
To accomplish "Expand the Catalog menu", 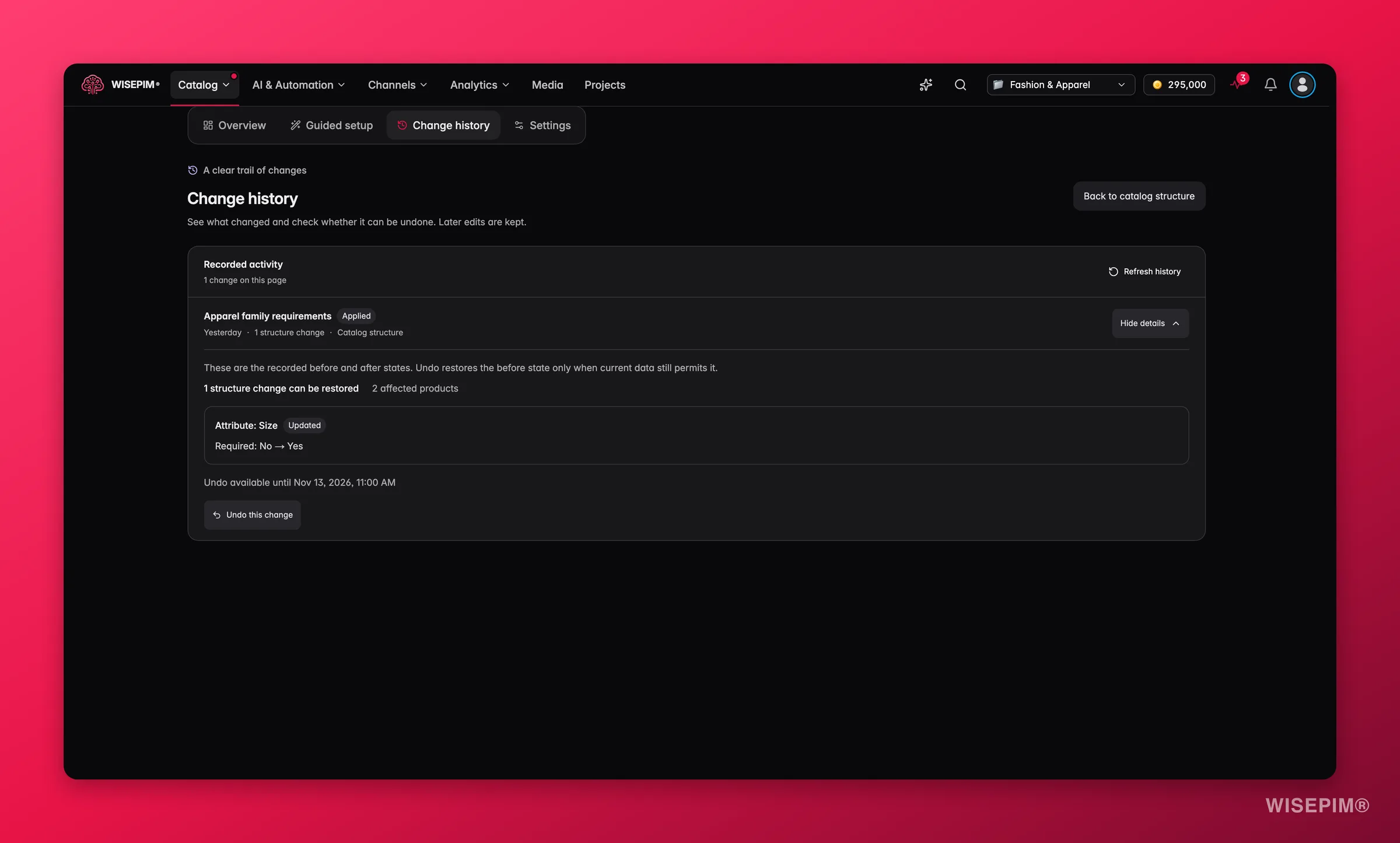I will tap(204, 85).
